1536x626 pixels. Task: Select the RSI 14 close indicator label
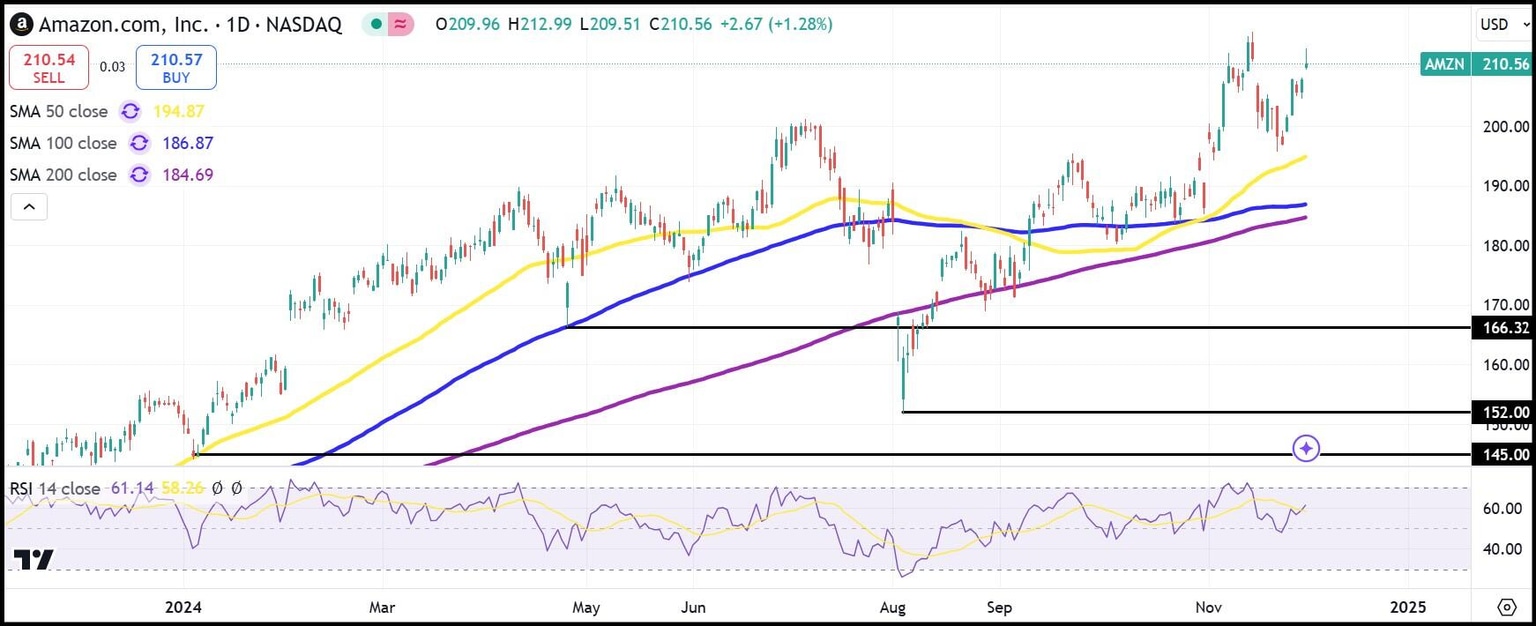(x=55, y=488)
